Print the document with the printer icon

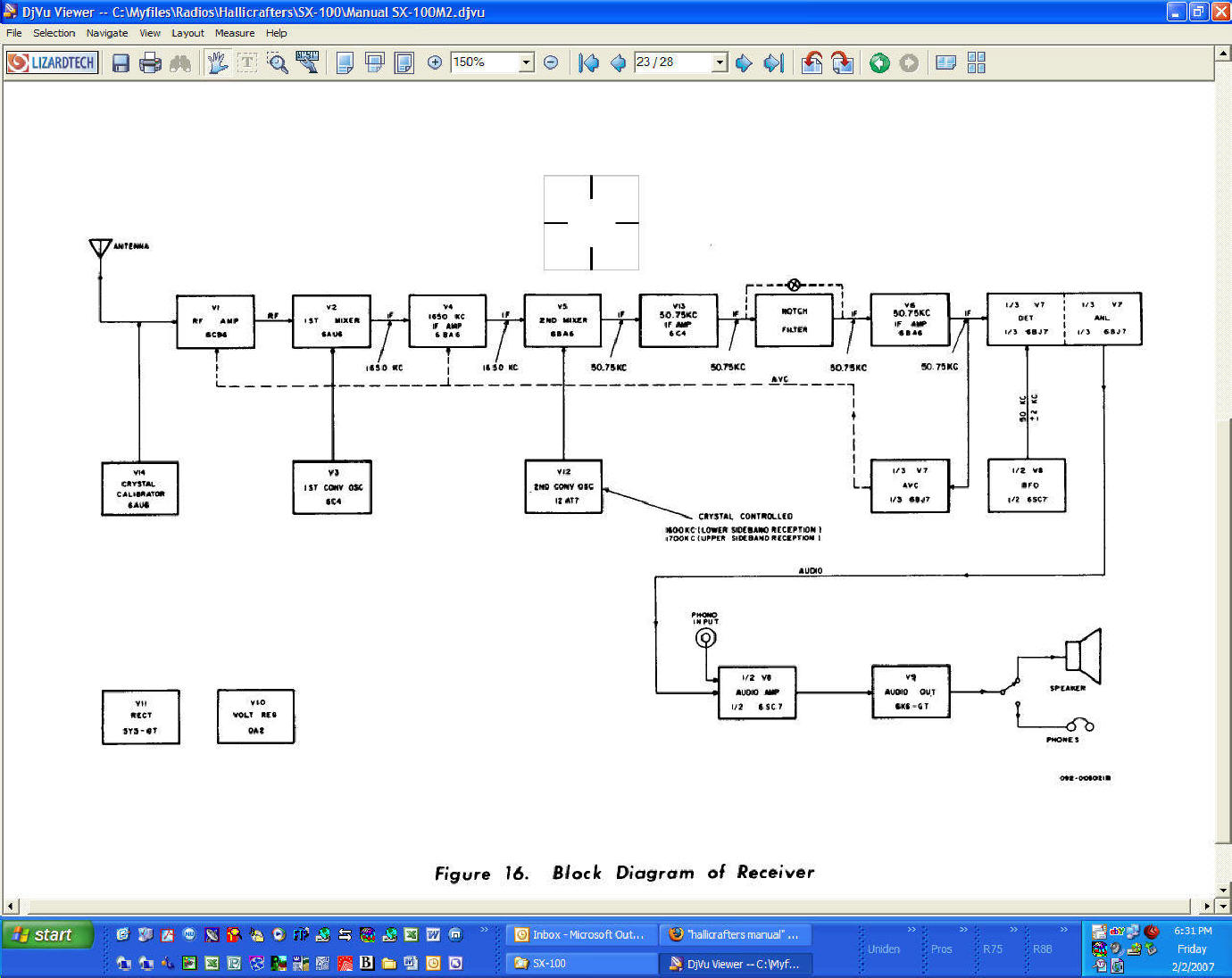click(150, 62)
